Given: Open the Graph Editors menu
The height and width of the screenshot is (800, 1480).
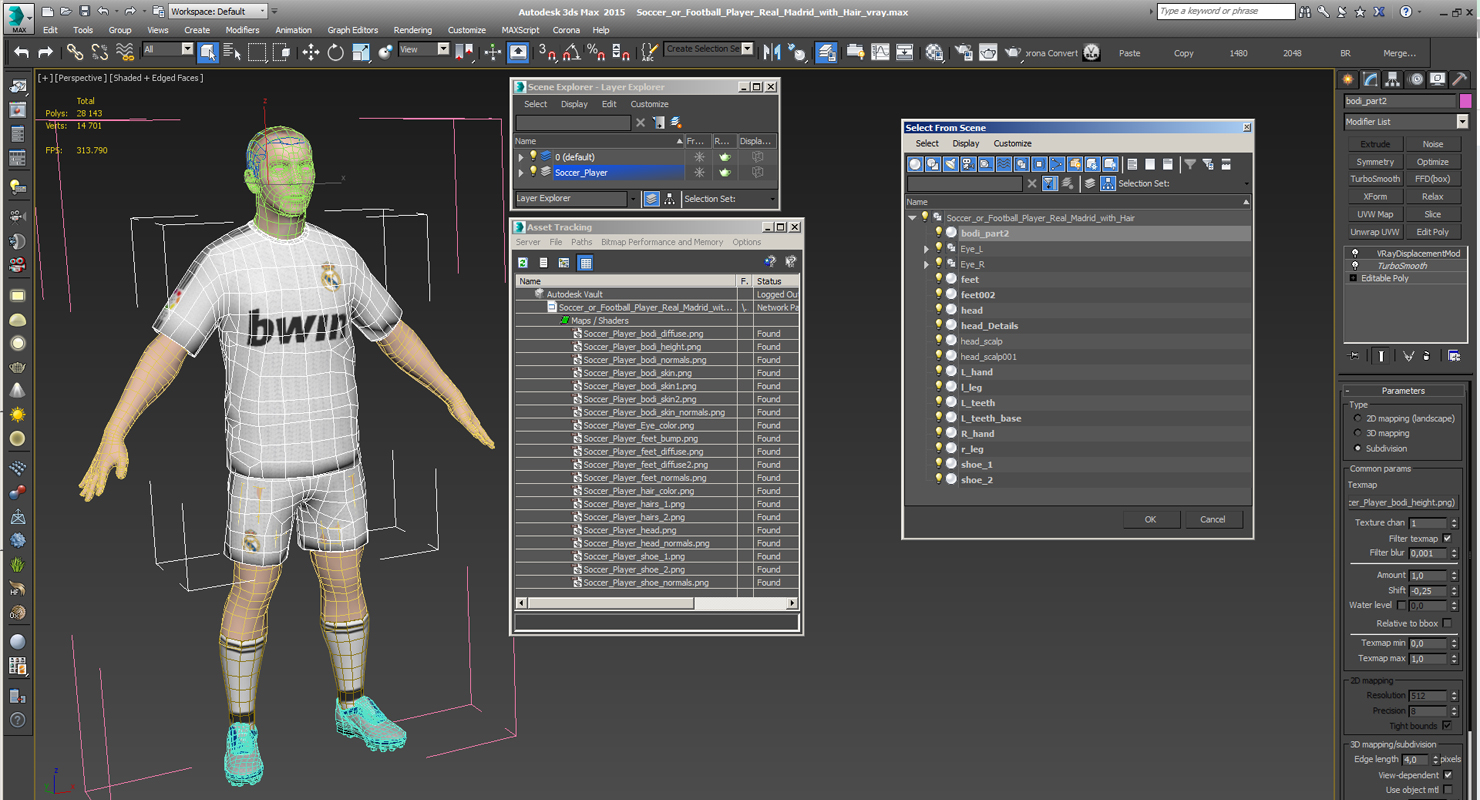Looking at the screenshot, I should 353,30.
